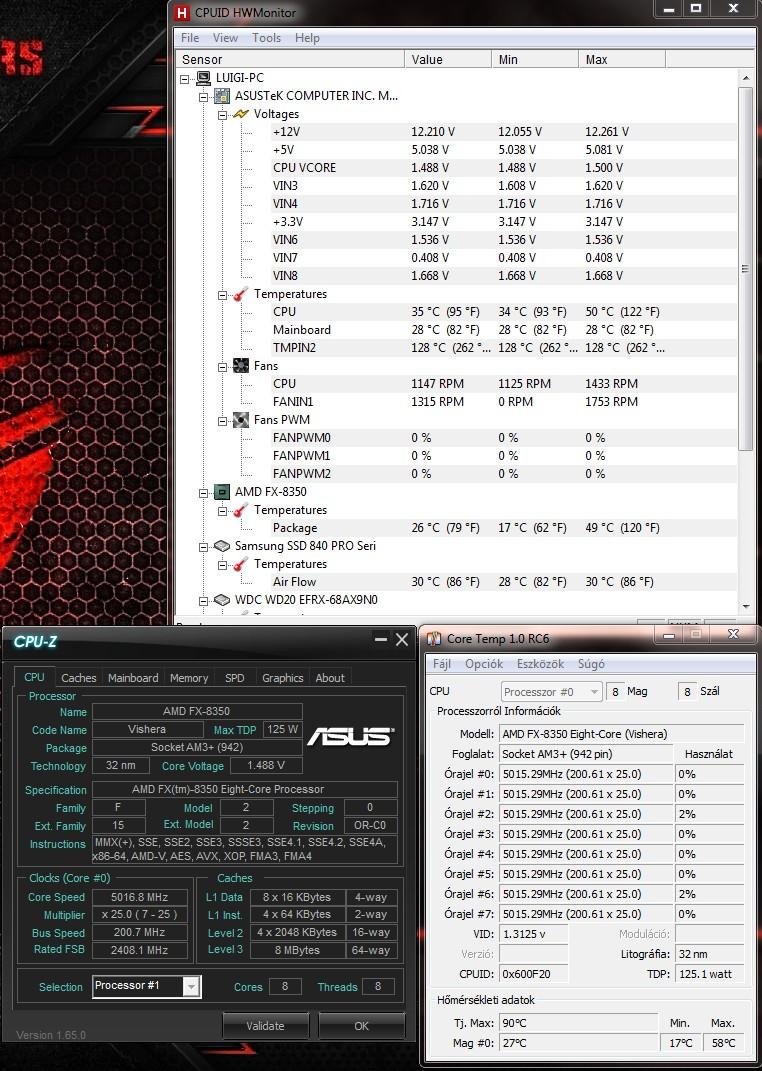Click the thermometer icon under Samsung SSD
Viewport: 762px width, 1071px height.
click(240, 564)
